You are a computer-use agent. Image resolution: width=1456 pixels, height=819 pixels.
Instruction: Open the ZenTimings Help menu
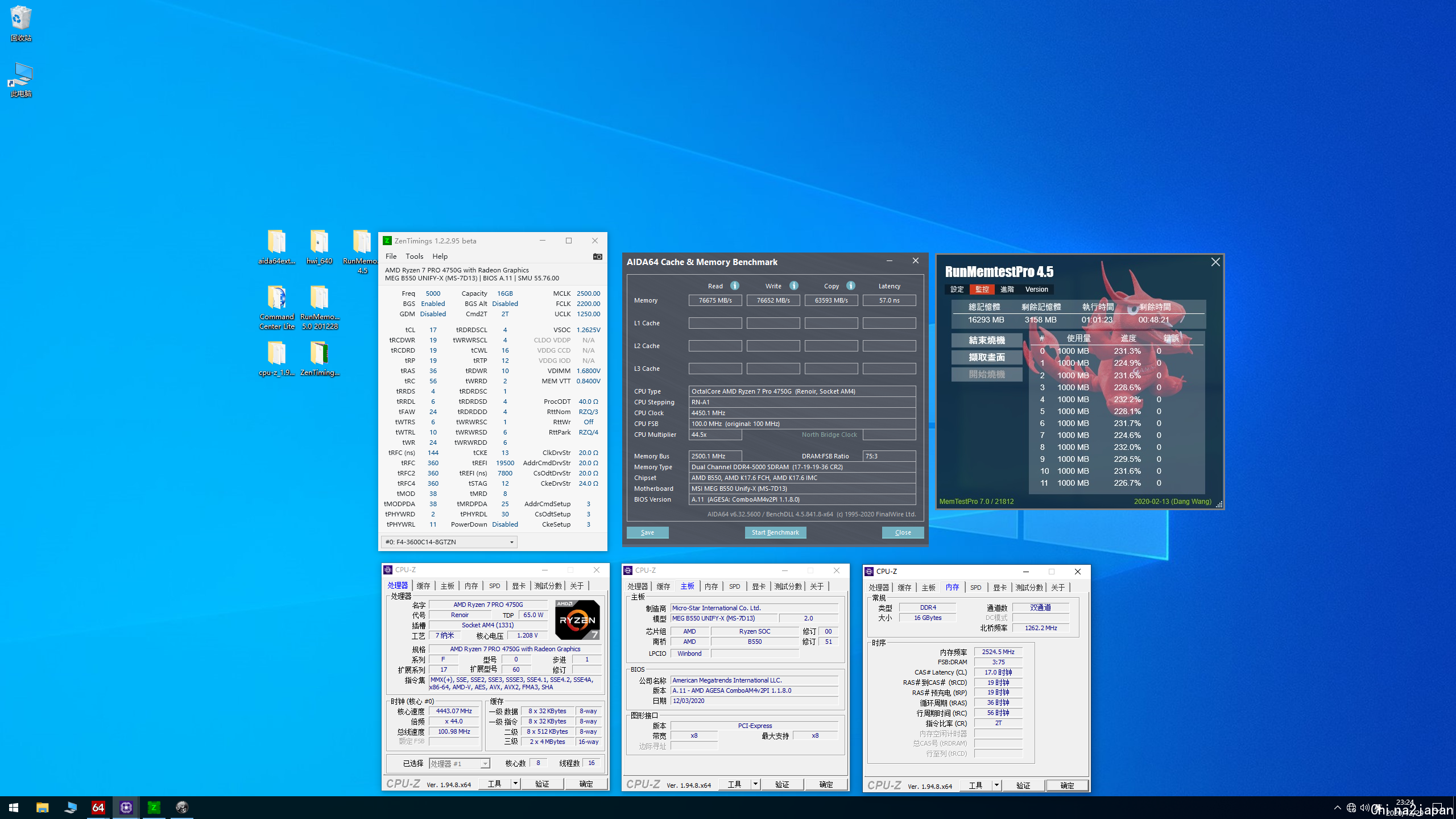click(x=440, y=257)
